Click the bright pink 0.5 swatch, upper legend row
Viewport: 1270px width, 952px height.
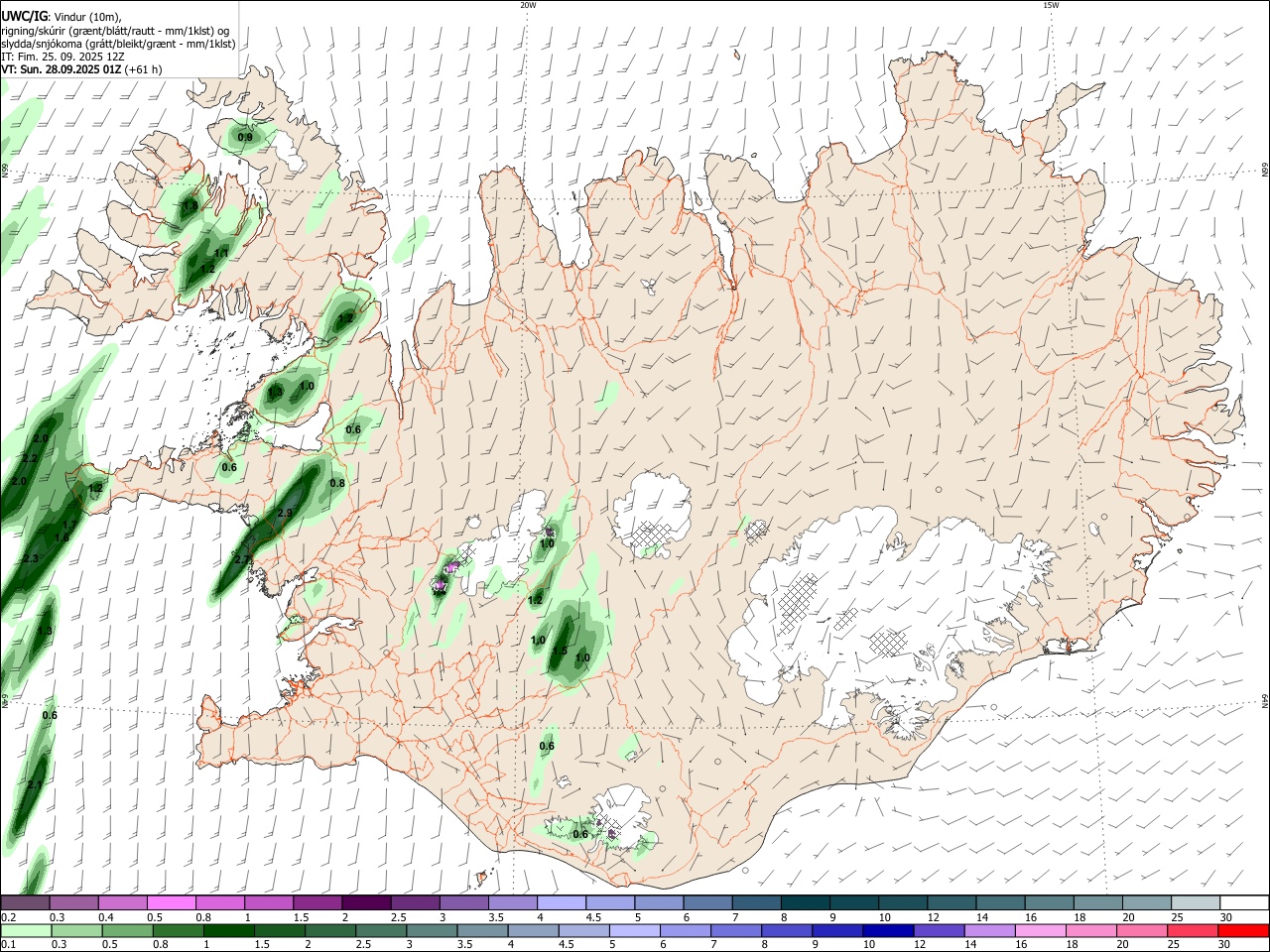[x=171, y=902]
